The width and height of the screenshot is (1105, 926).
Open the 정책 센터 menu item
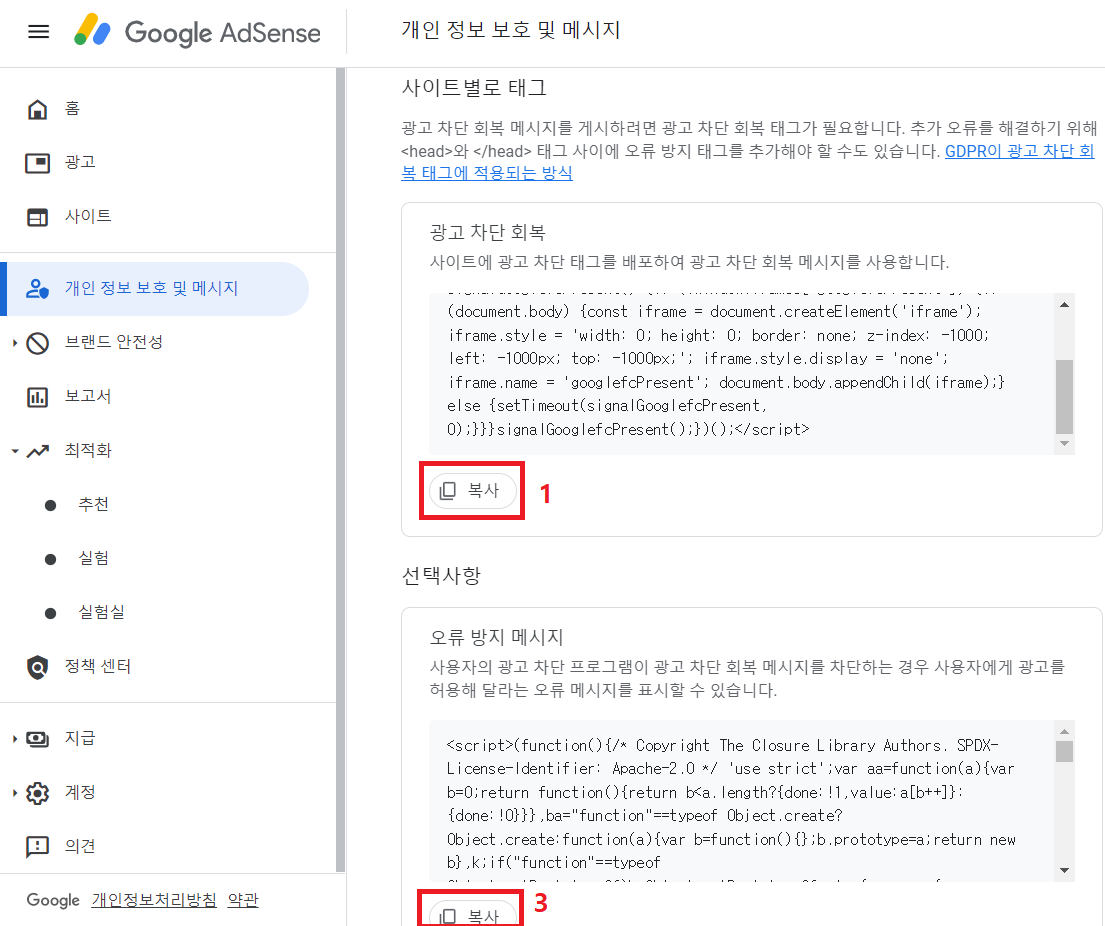[97, 666]
